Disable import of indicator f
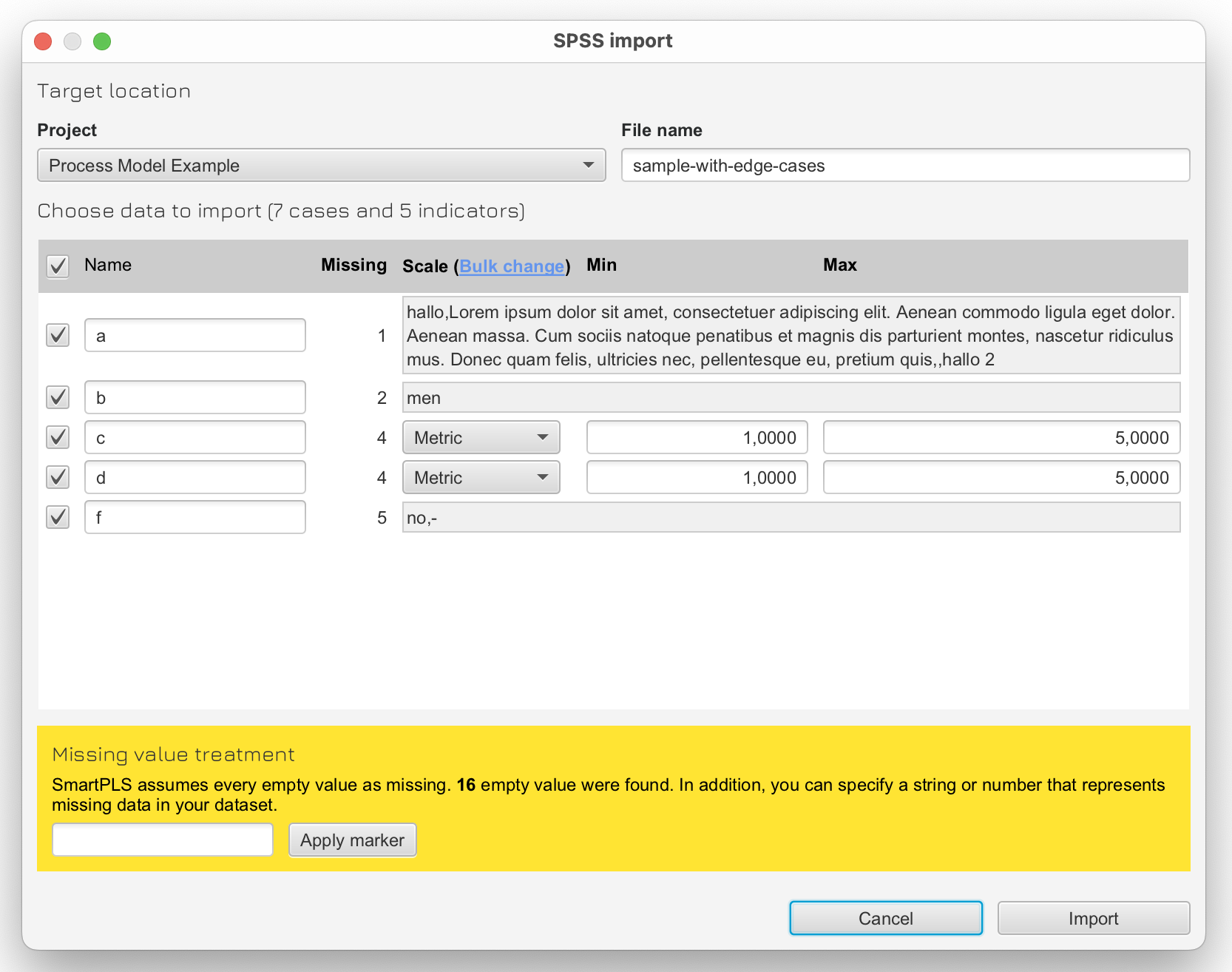Screen dimensions: 1232x972 pos(58,517)
